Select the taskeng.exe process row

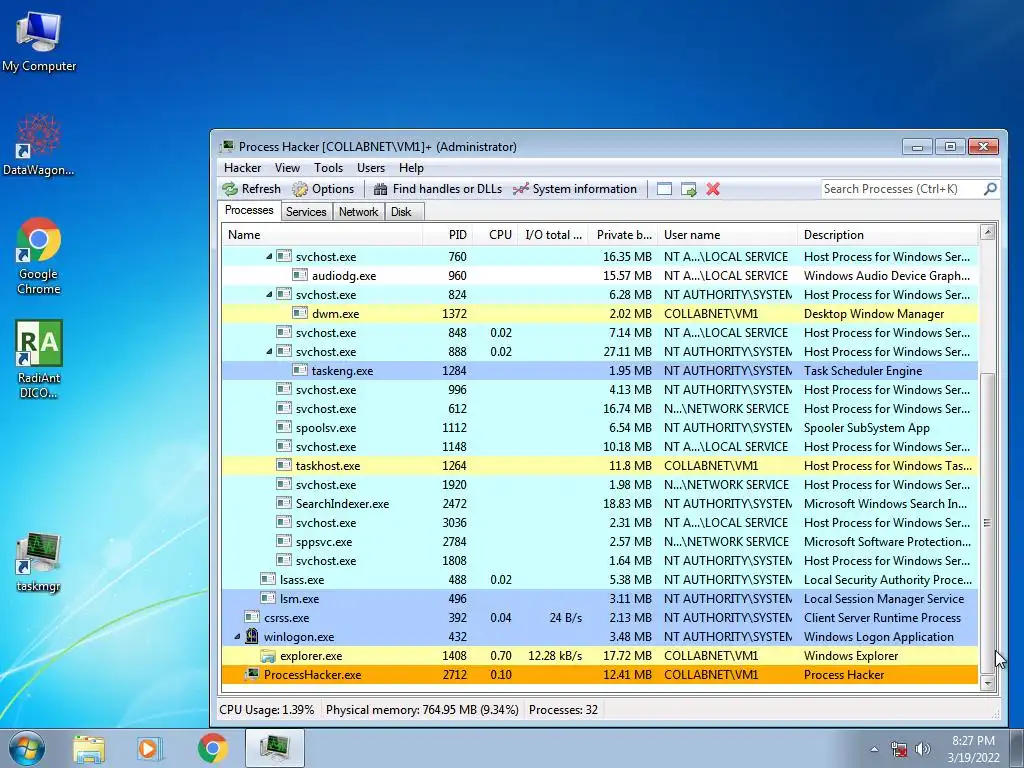point(600,370)
